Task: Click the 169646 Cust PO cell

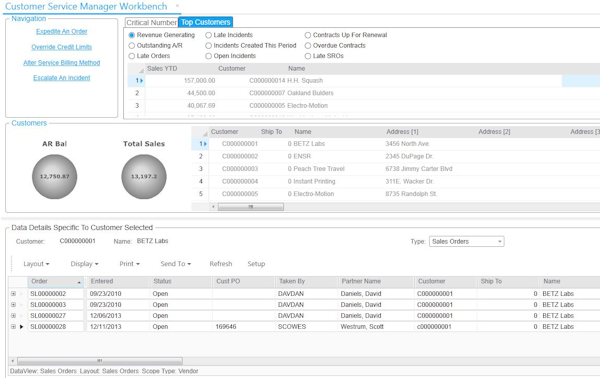Action: tap(243, 327)
